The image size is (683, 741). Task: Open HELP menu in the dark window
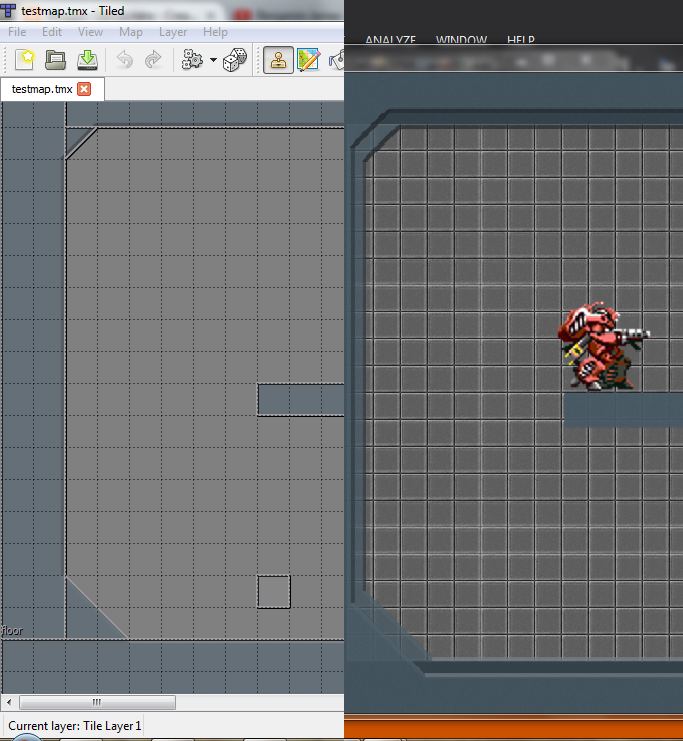520,40
